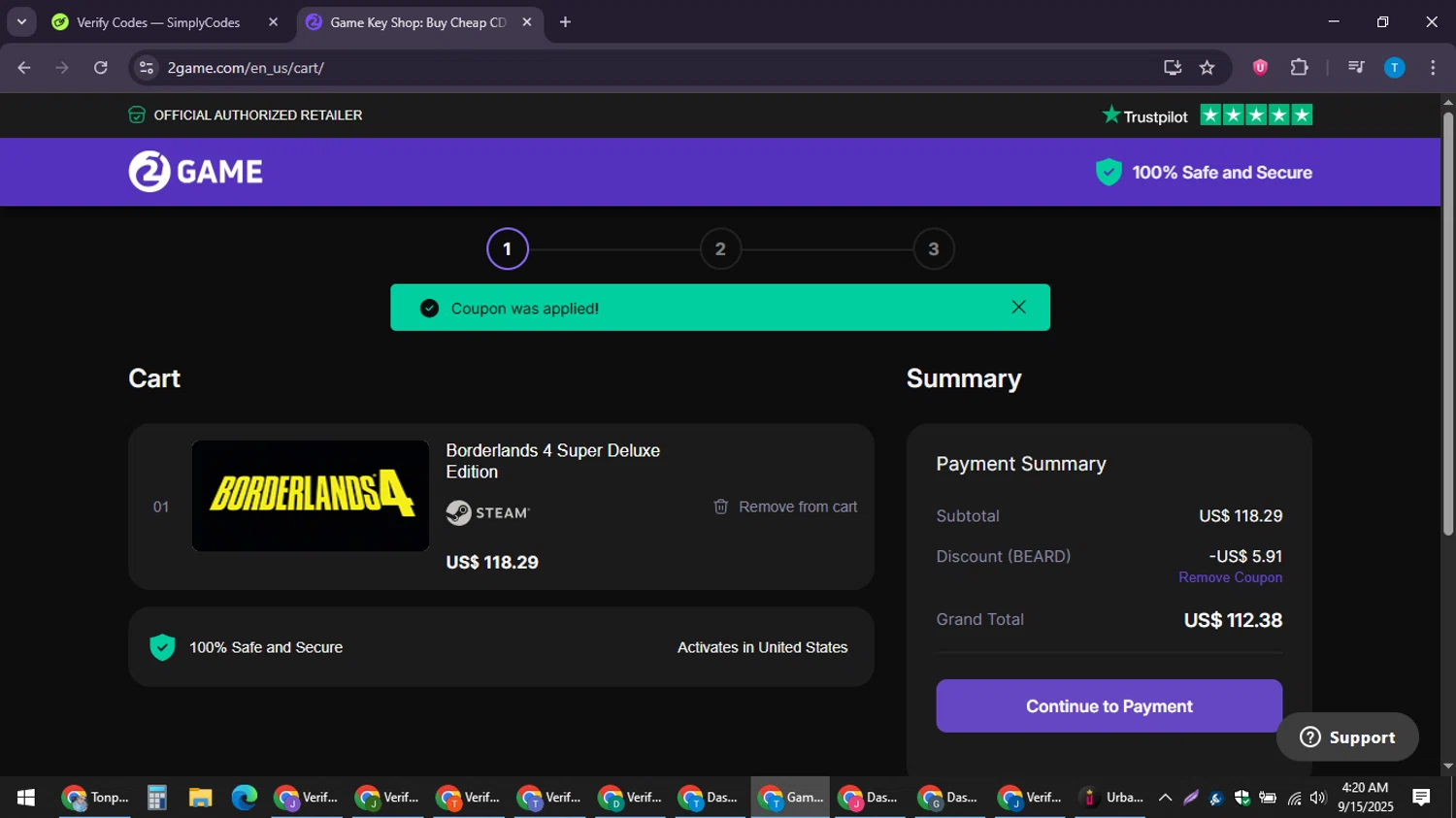Click the Grand Total US$ 112.38 value
Viewport: 1456px width, 818px height.
point(1233,620)
